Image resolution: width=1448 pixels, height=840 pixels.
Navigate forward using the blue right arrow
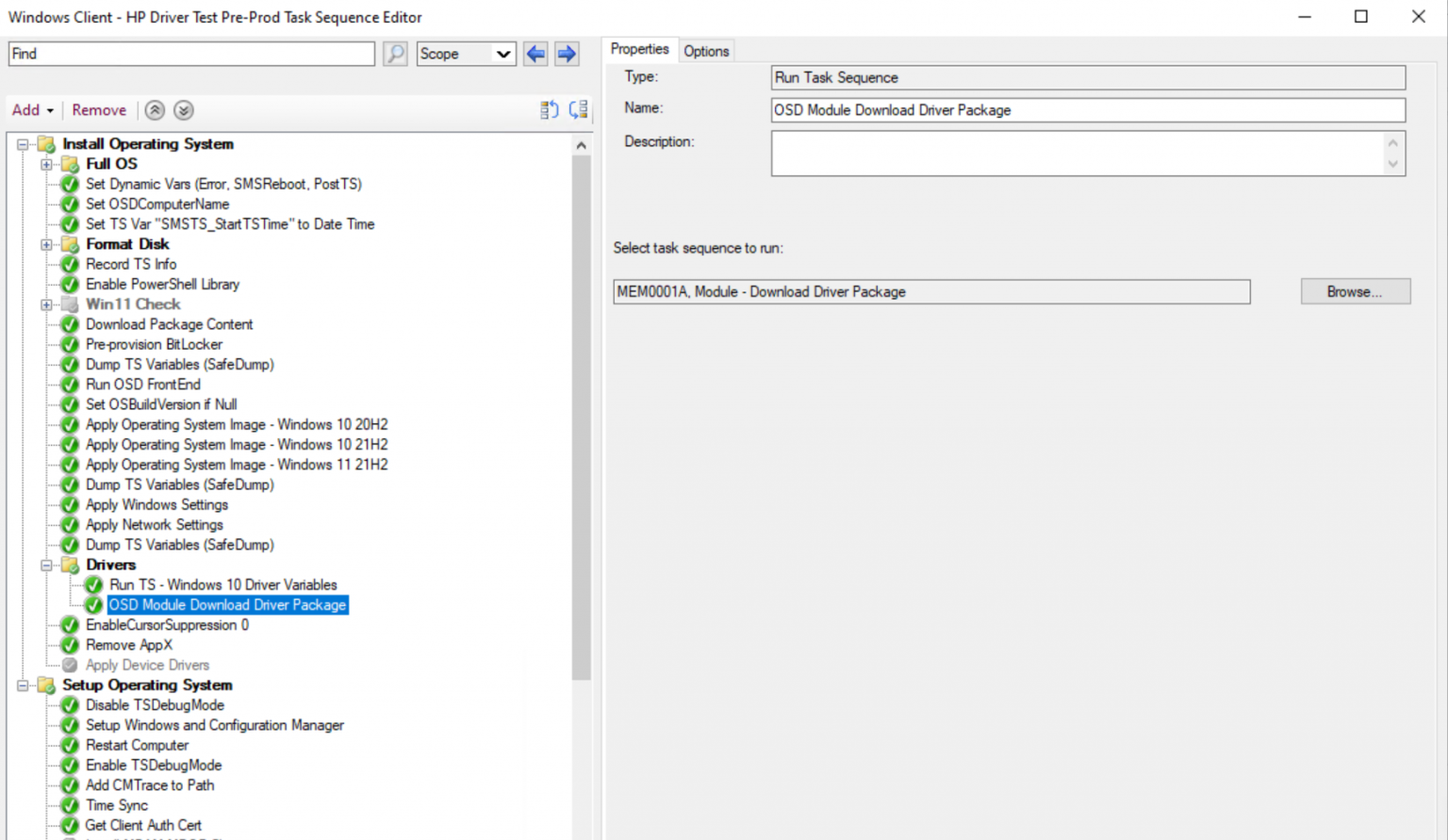point(567,54)
